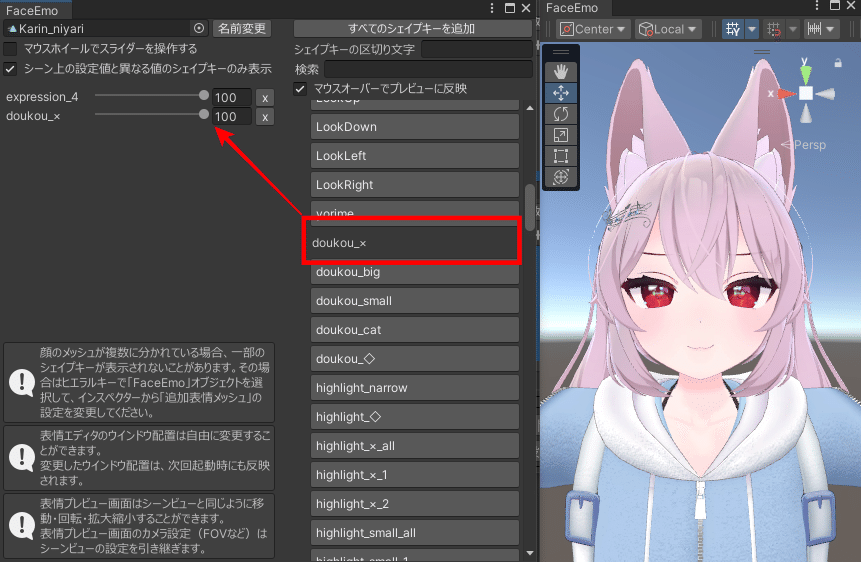The image size is (861, 562).
Task: Expand the grid snapping options arrow
Action: pyautogui.click(x=792, y=29)
